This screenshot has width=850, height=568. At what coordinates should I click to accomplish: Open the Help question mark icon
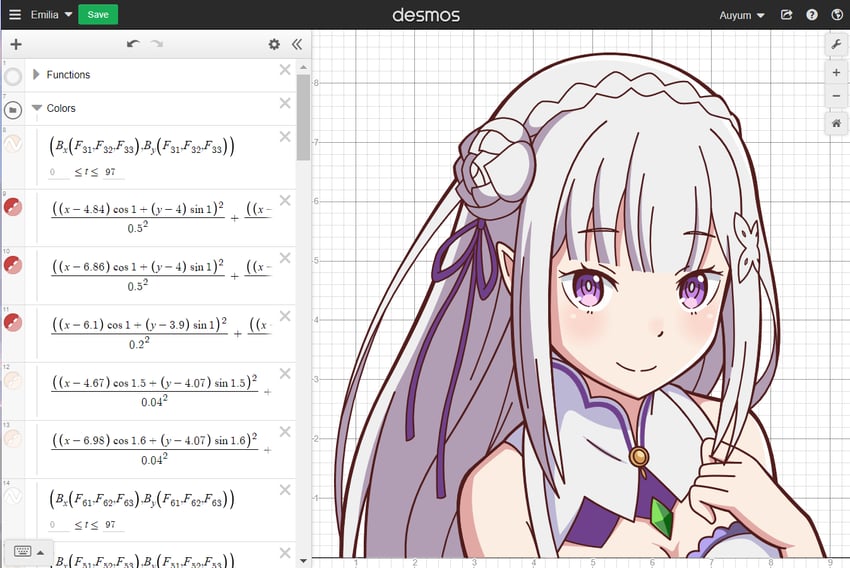pyautogui.click(x=812, y=15)
